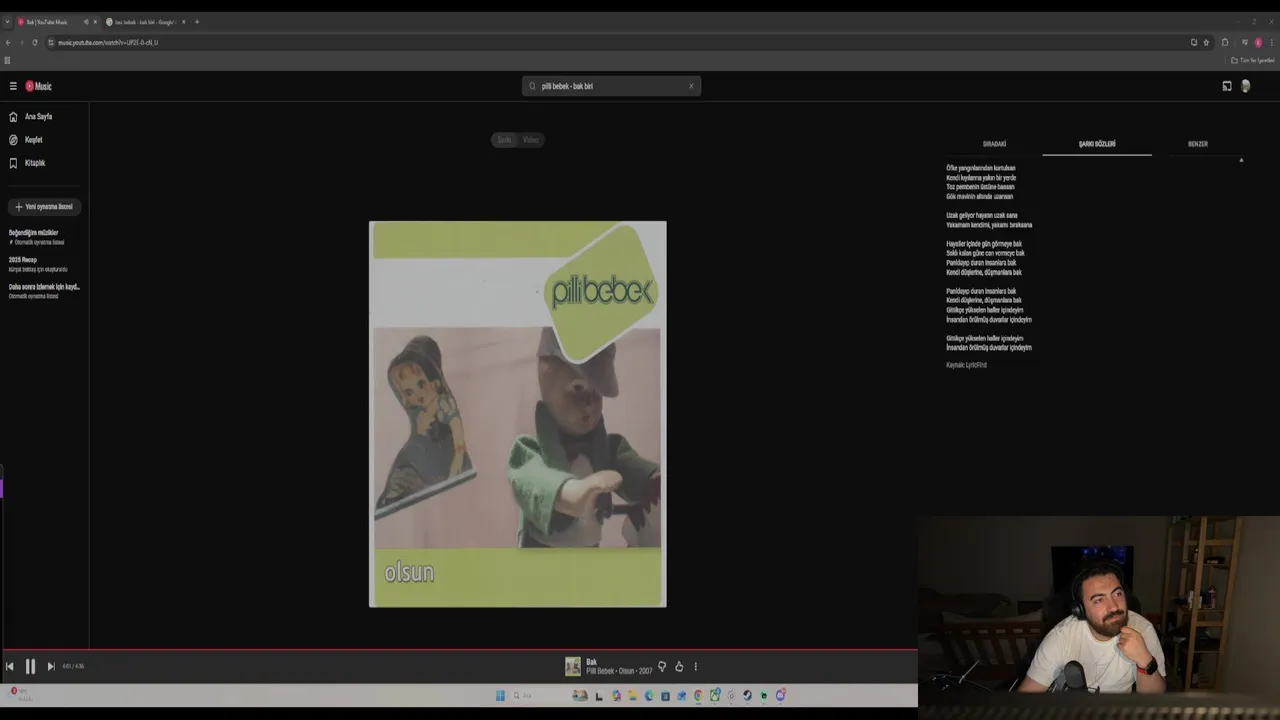Dislike the song Bak
The height and width of the screenshot is (720, 1280).
662,667
